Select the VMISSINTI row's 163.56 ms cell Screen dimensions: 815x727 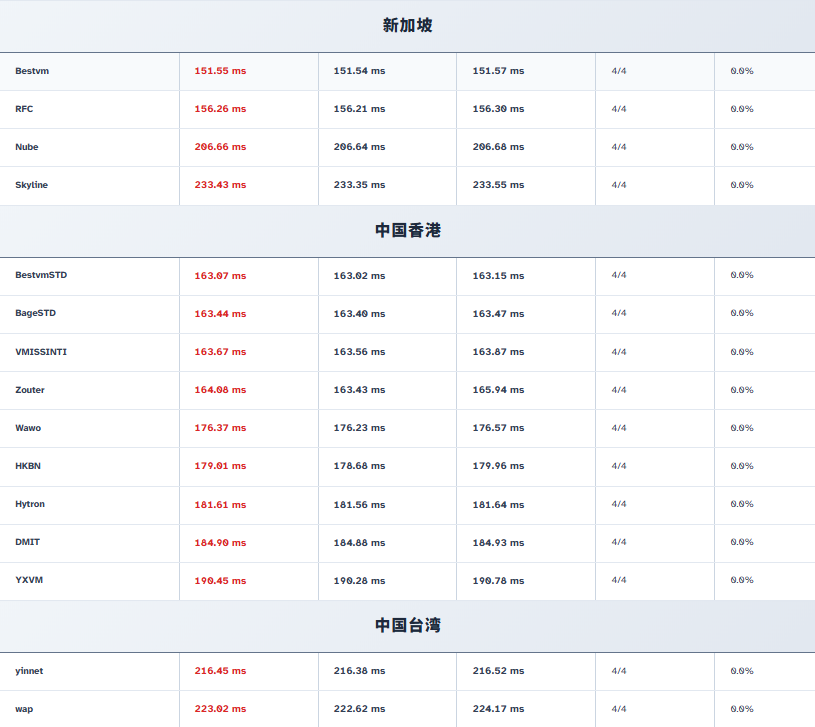pyautogui.click(x=359, y=352)
